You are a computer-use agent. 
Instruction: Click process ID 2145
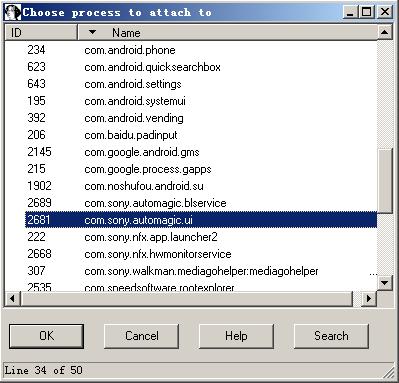(39, 152)
